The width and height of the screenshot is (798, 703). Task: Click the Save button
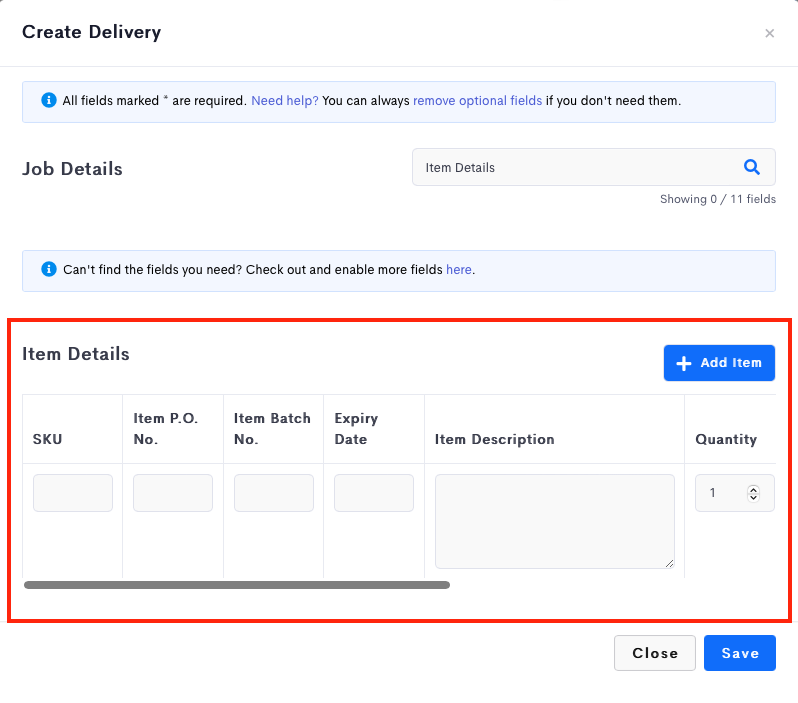click(x=739, y=653)
